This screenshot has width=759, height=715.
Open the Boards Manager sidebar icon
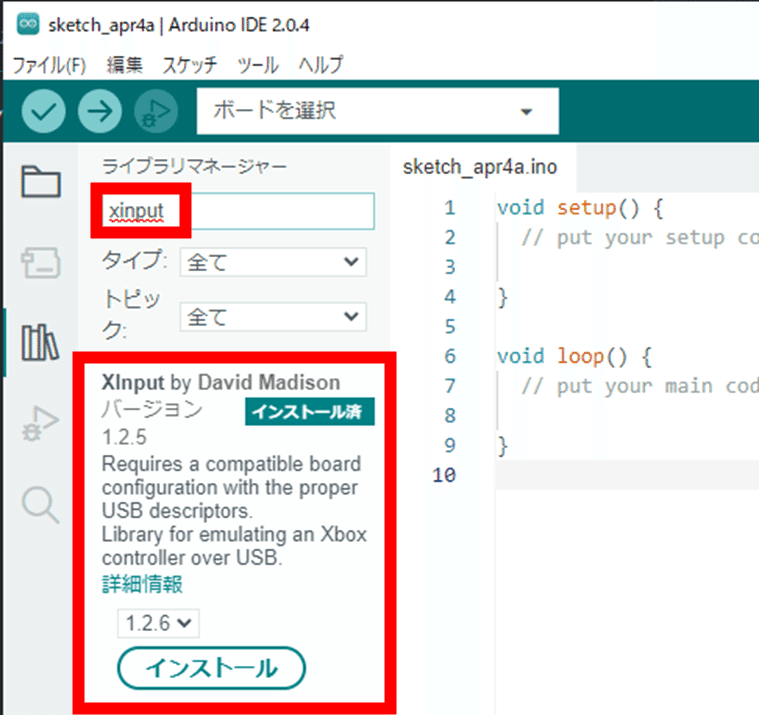41,262
